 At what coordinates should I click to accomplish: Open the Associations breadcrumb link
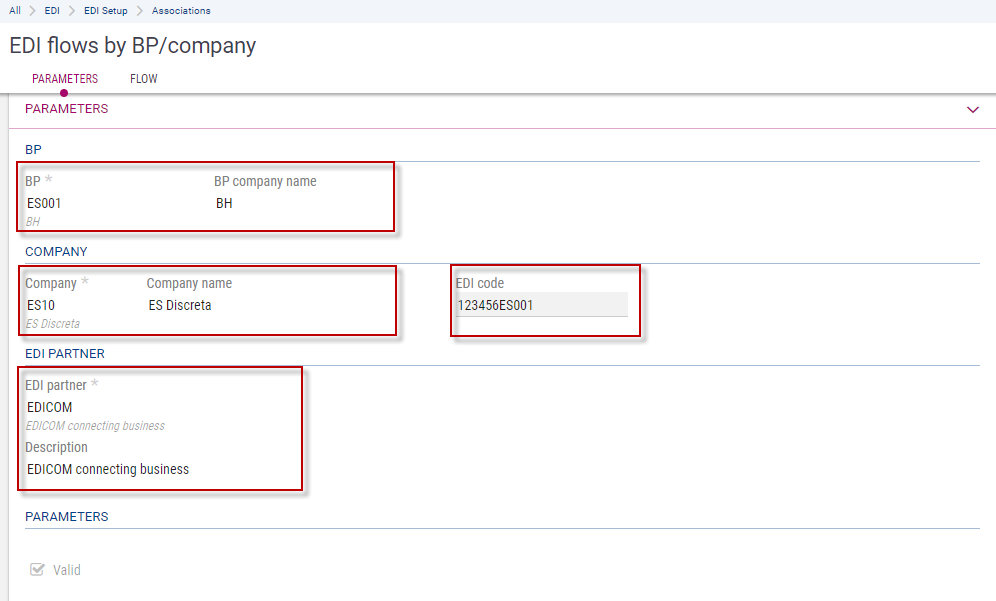(x=181, y=11)
